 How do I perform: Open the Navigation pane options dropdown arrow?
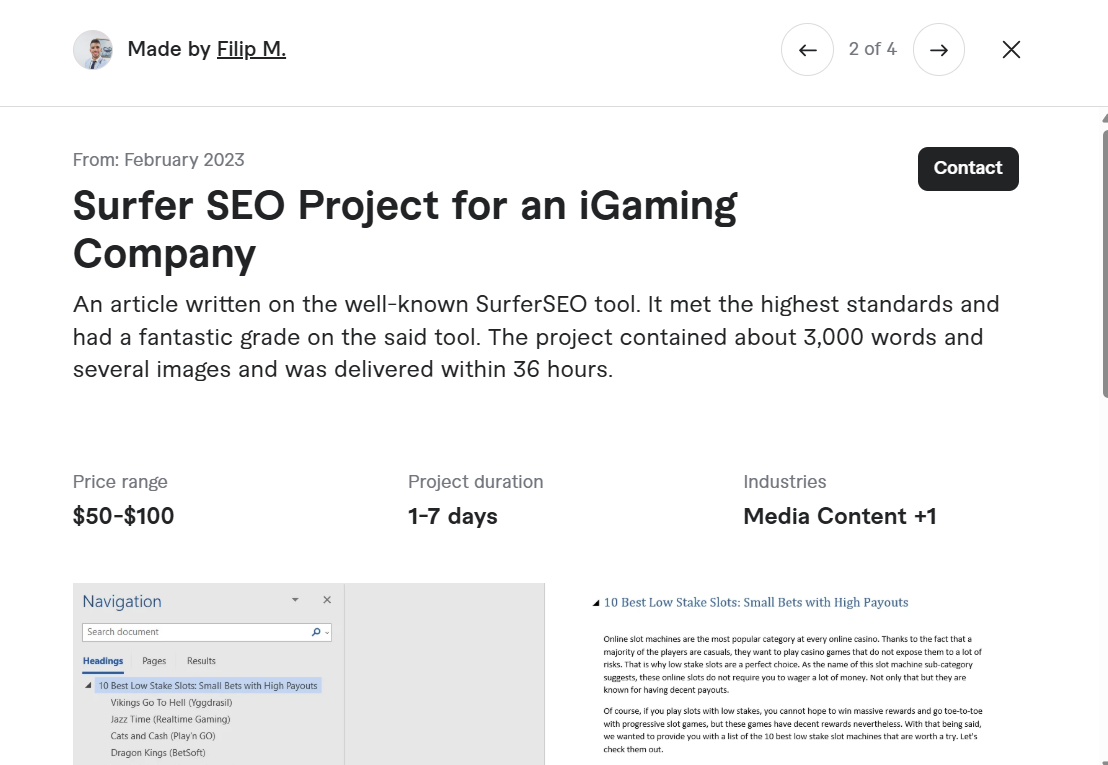pyautogui.click(x=295, y=599)
